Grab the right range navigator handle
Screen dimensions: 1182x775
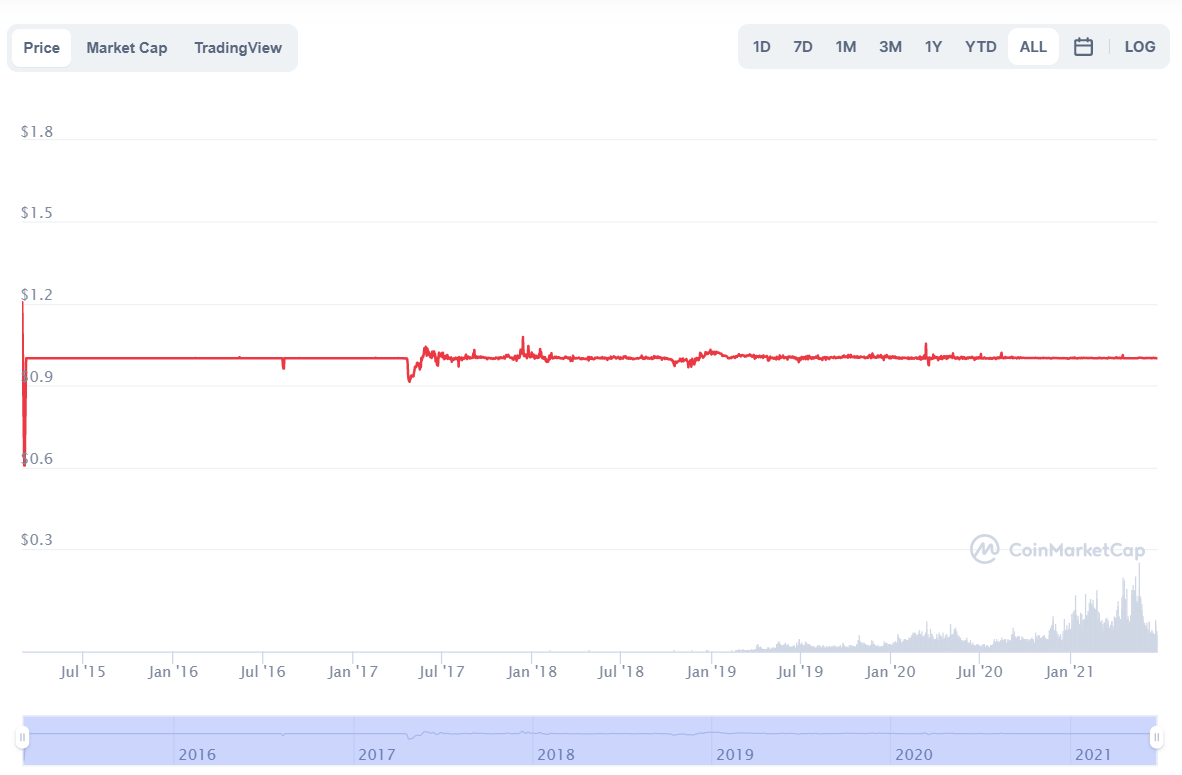[1156, 737]
